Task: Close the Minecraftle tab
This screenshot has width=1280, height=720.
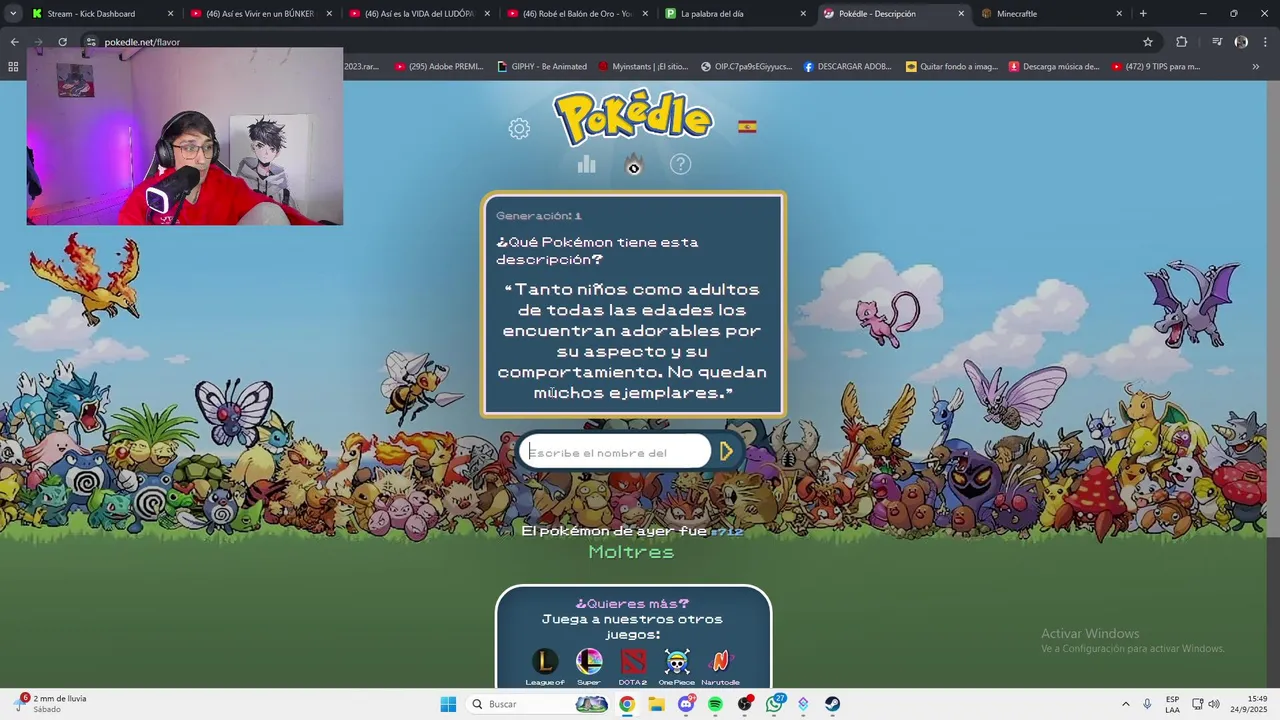Action: 1119,14
